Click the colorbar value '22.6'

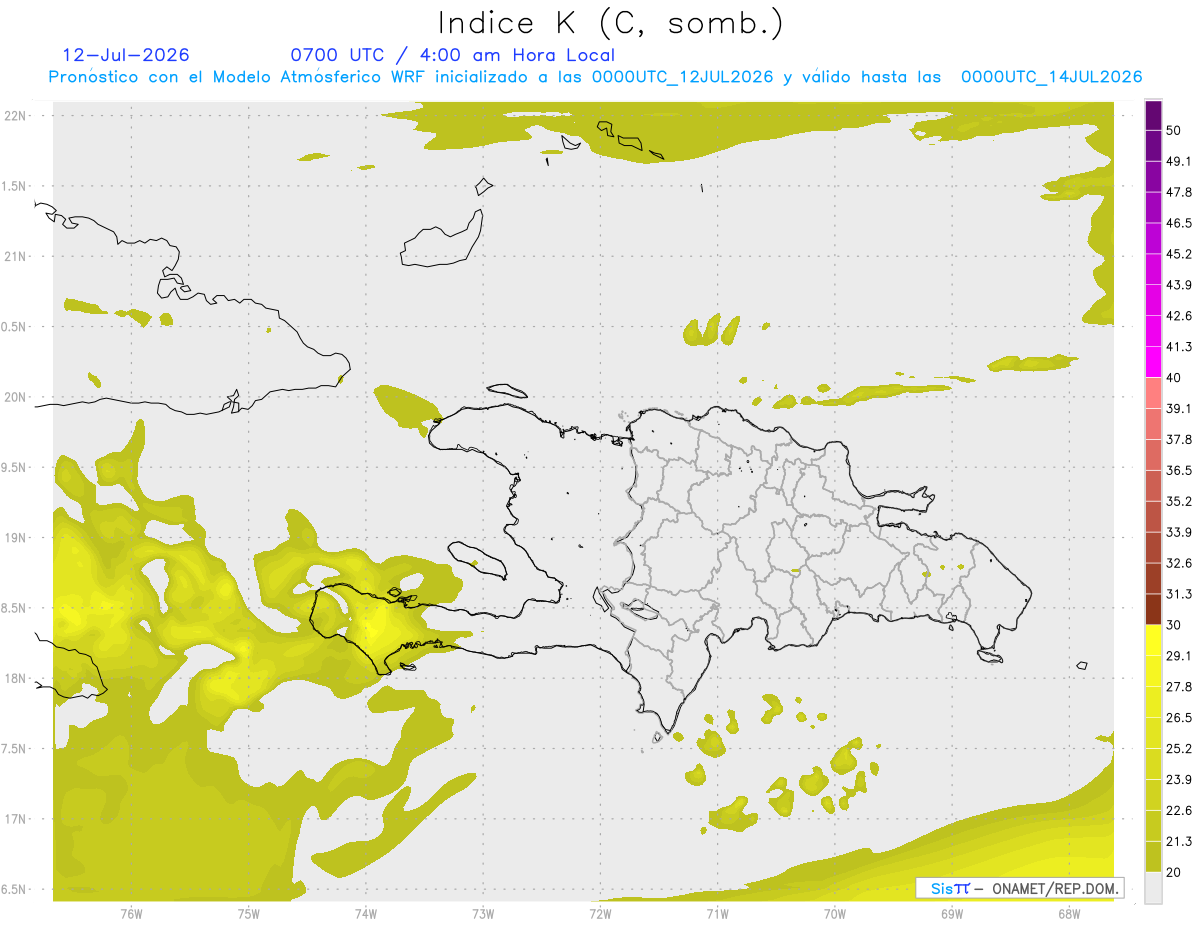click(1178, 810)
